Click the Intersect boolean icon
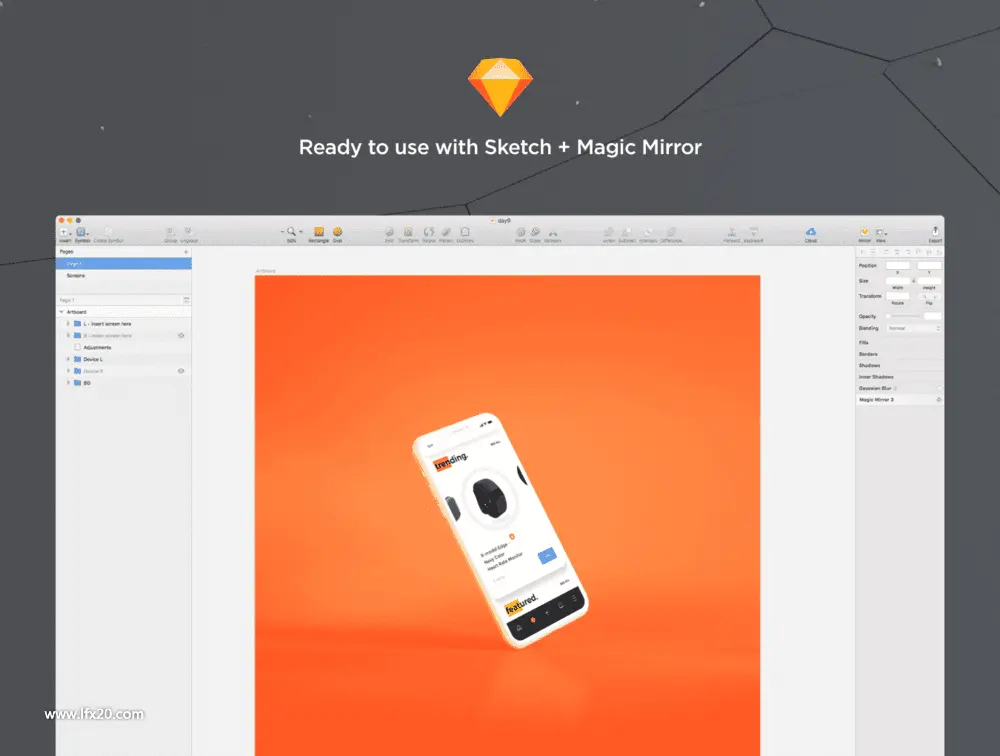The height and width of the screenshot is (756, 1000). tap(648, 232)
